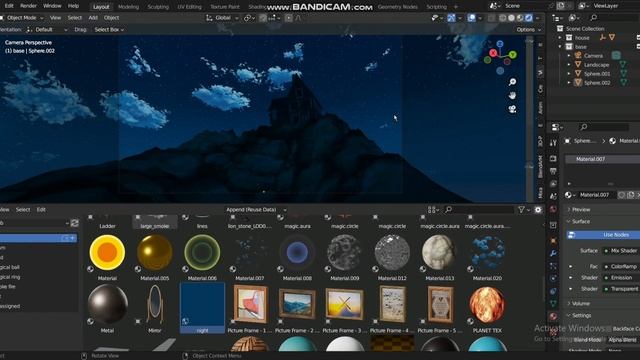Open the Render menu
Screen dimensions: 640x360
[28, 6]
